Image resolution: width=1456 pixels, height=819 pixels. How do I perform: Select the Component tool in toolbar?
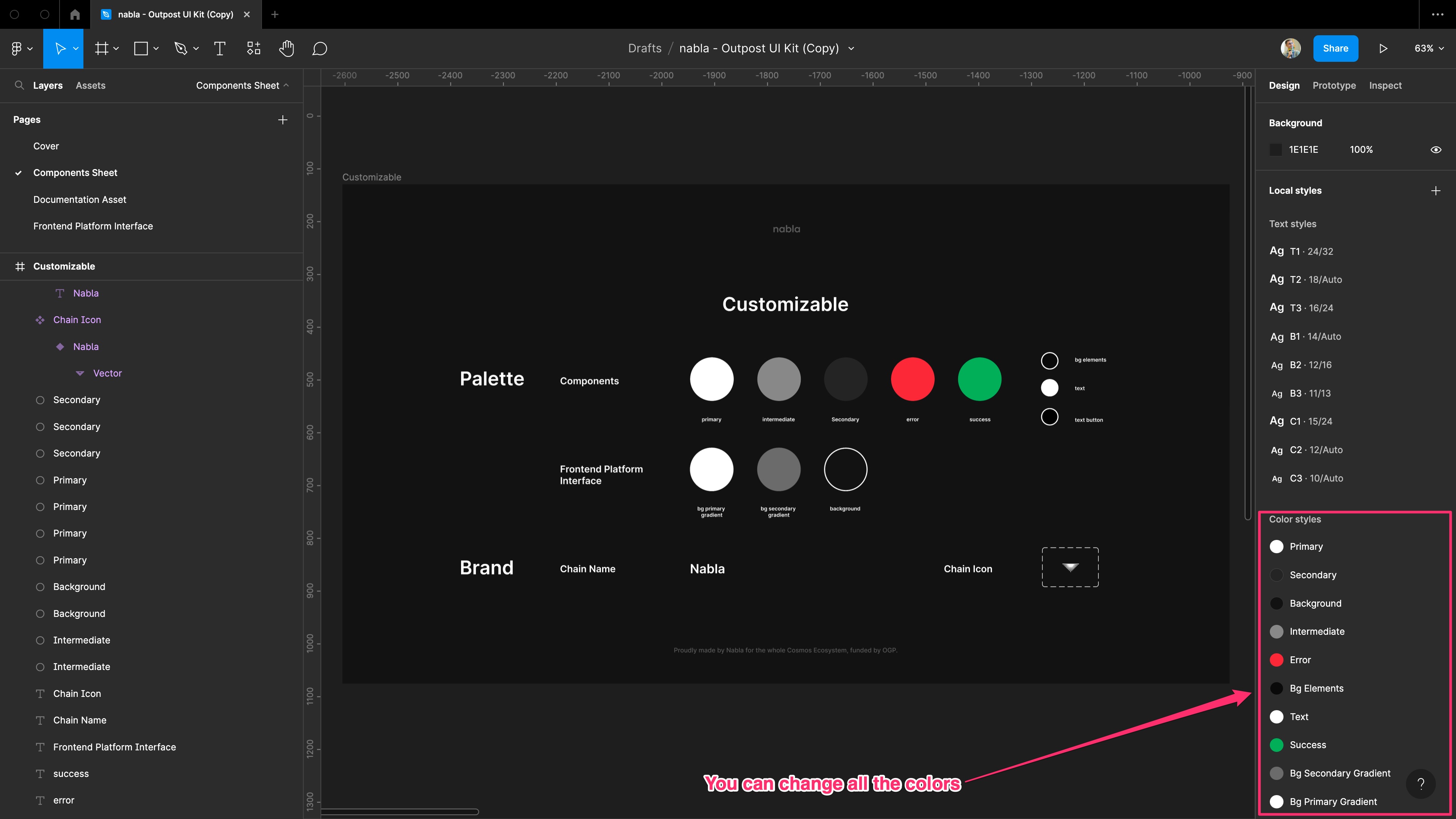(x=252, y=48)
